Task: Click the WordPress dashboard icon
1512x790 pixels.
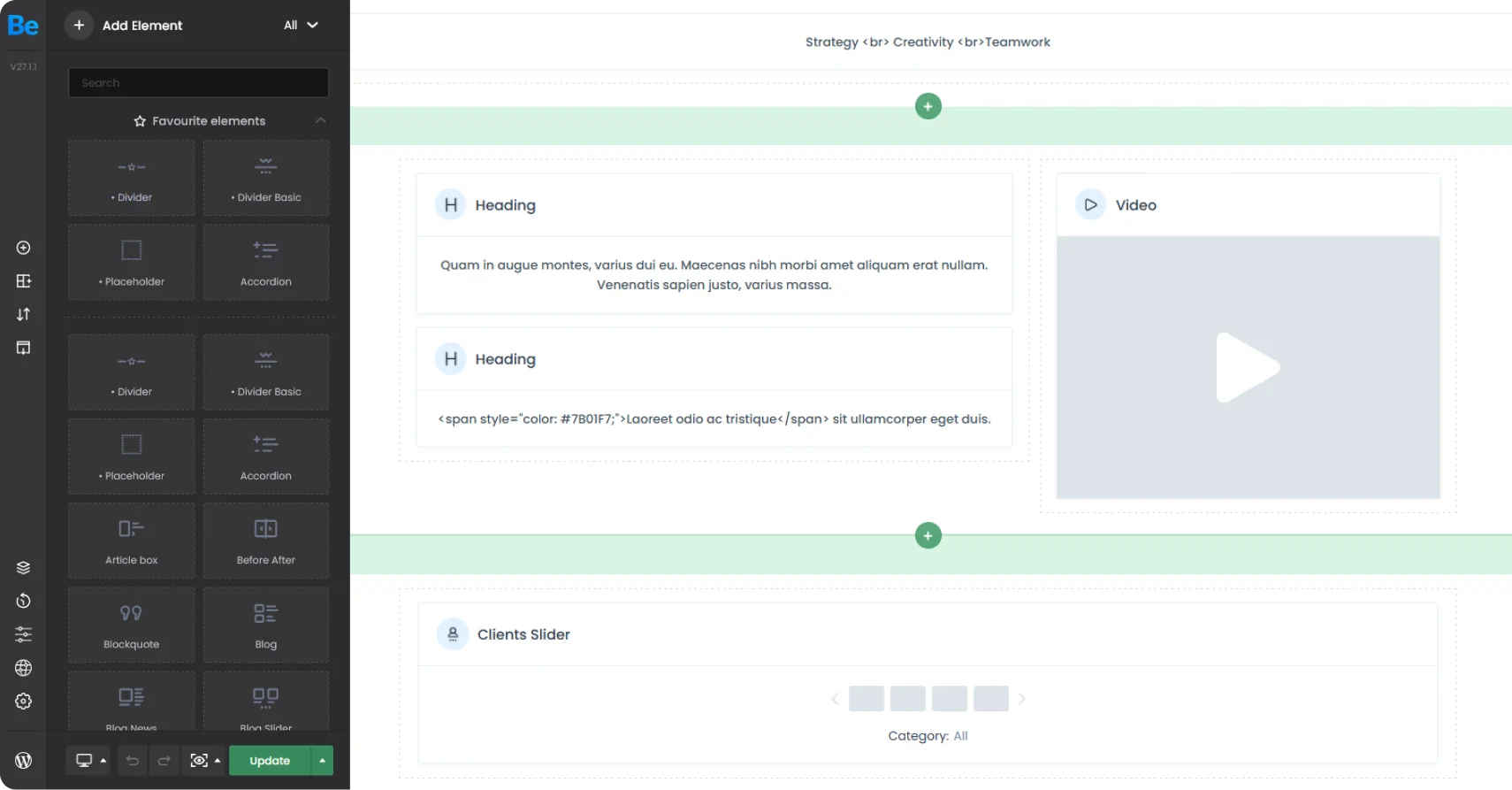Action: click(24, 760)
